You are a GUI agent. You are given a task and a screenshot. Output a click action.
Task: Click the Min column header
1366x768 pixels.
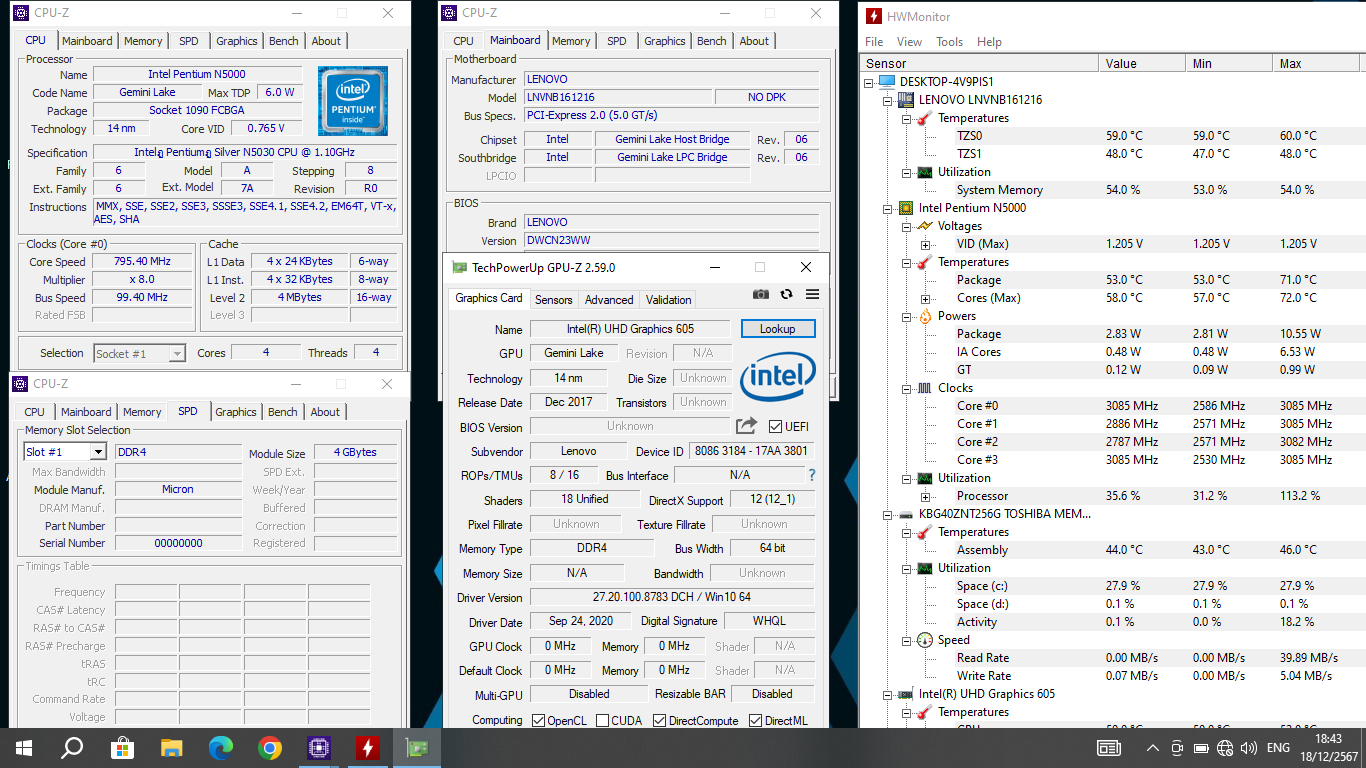tap(1229, 63)
